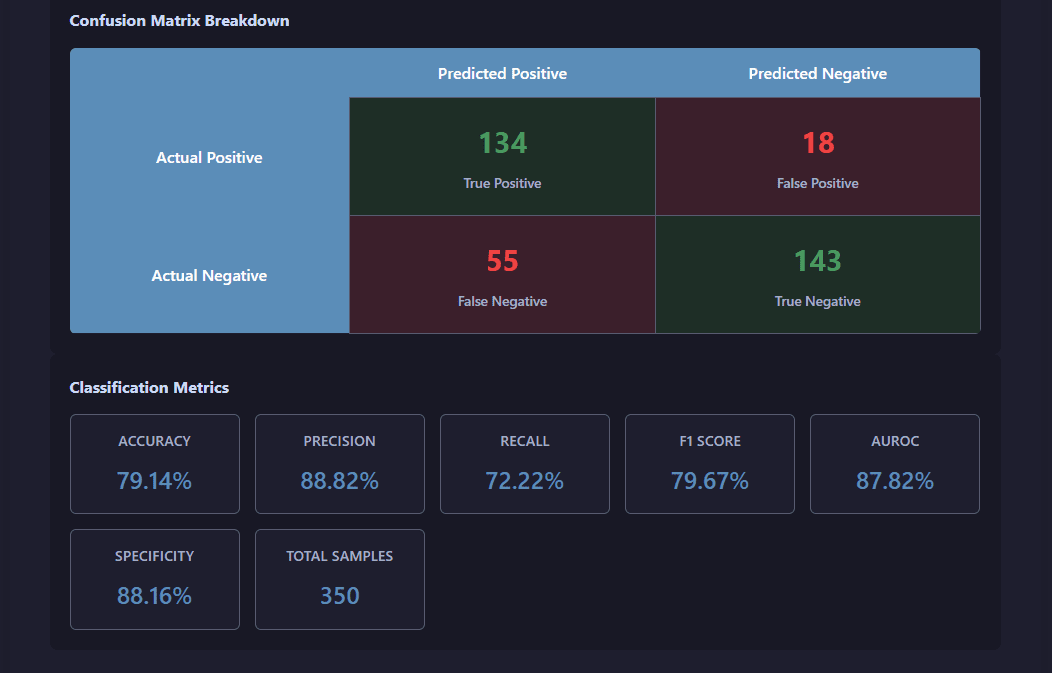Select the AUROC value 87.82%
The width and height of the screenshot is (1052, 673).
895,480
